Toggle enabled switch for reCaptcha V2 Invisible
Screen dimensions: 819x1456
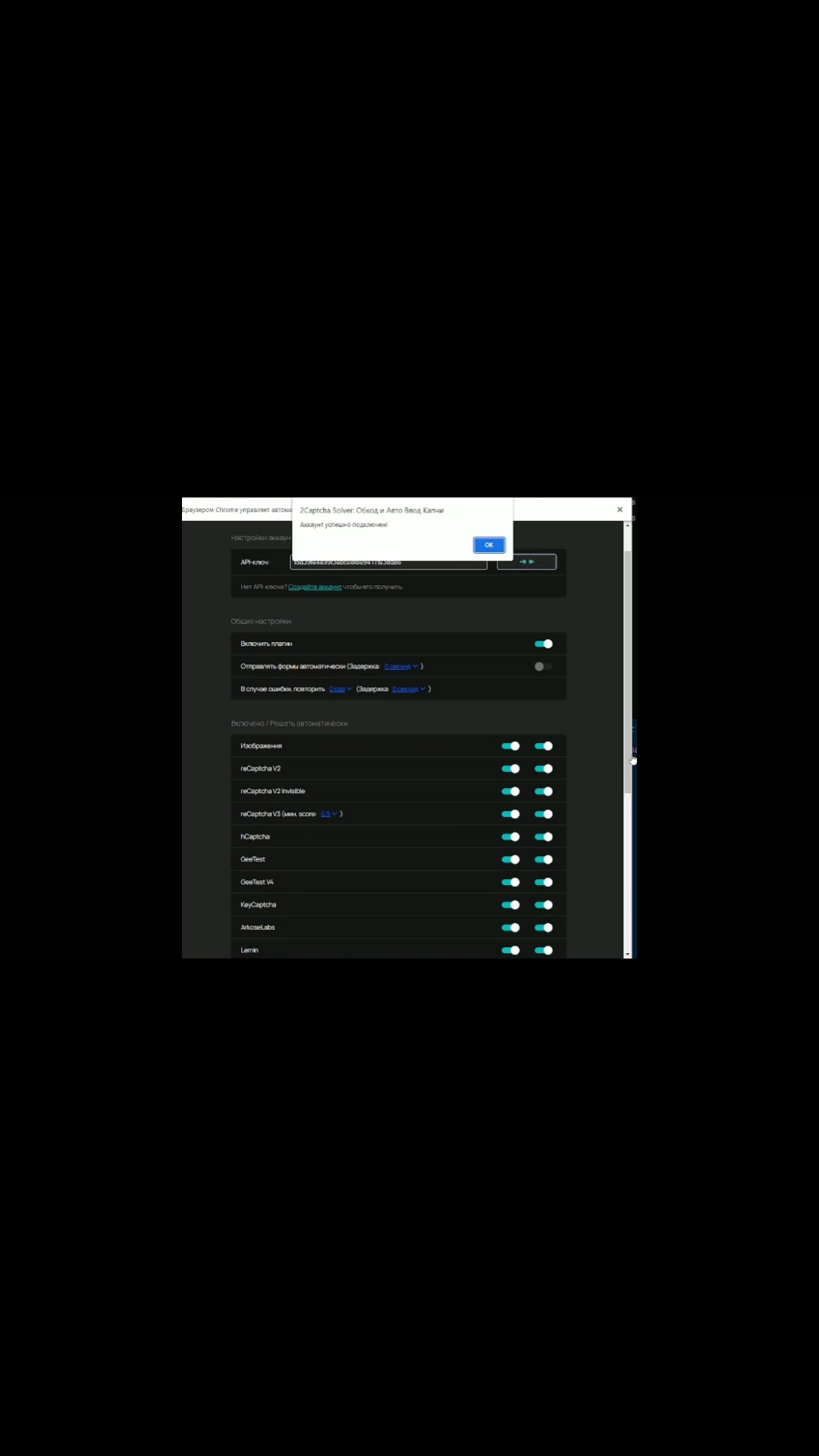pos(511,792)
